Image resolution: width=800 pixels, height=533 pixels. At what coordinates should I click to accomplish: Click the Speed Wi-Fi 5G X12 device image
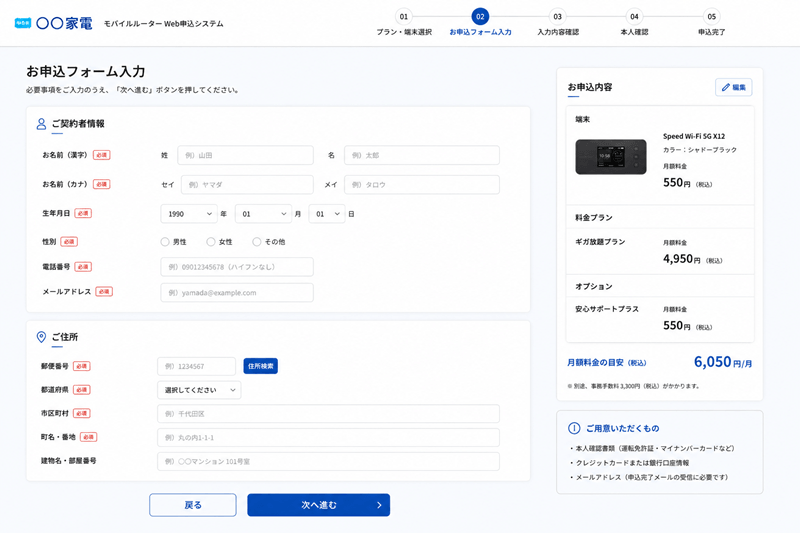pos(611,157)
